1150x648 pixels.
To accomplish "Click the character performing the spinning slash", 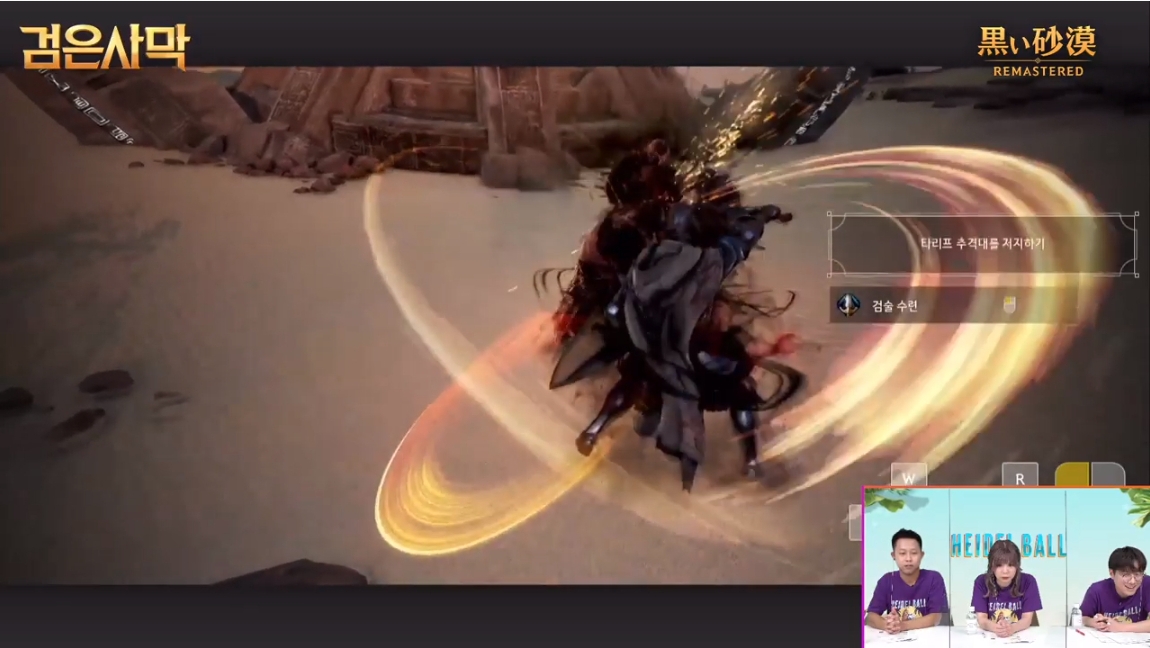I will click(671, 315).
